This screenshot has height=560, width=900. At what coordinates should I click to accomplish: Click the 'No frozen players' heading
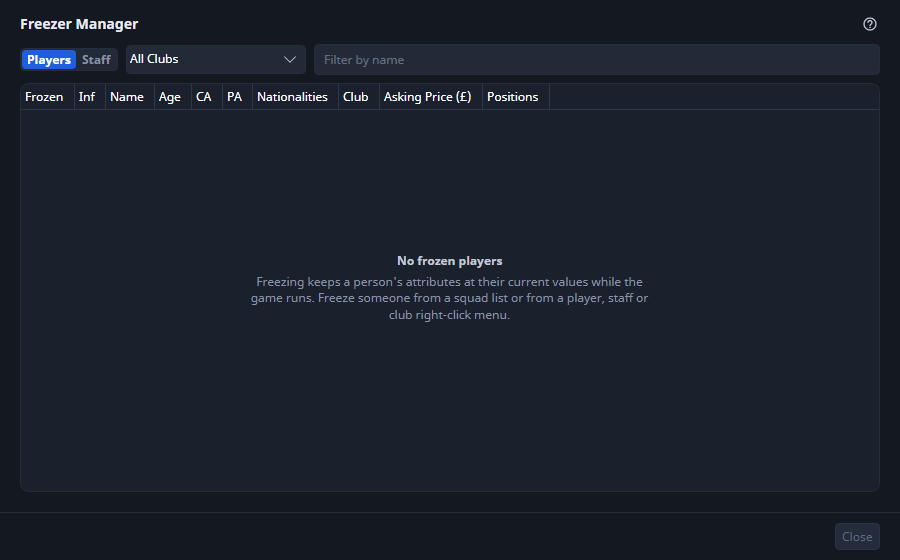coord(449,261)
